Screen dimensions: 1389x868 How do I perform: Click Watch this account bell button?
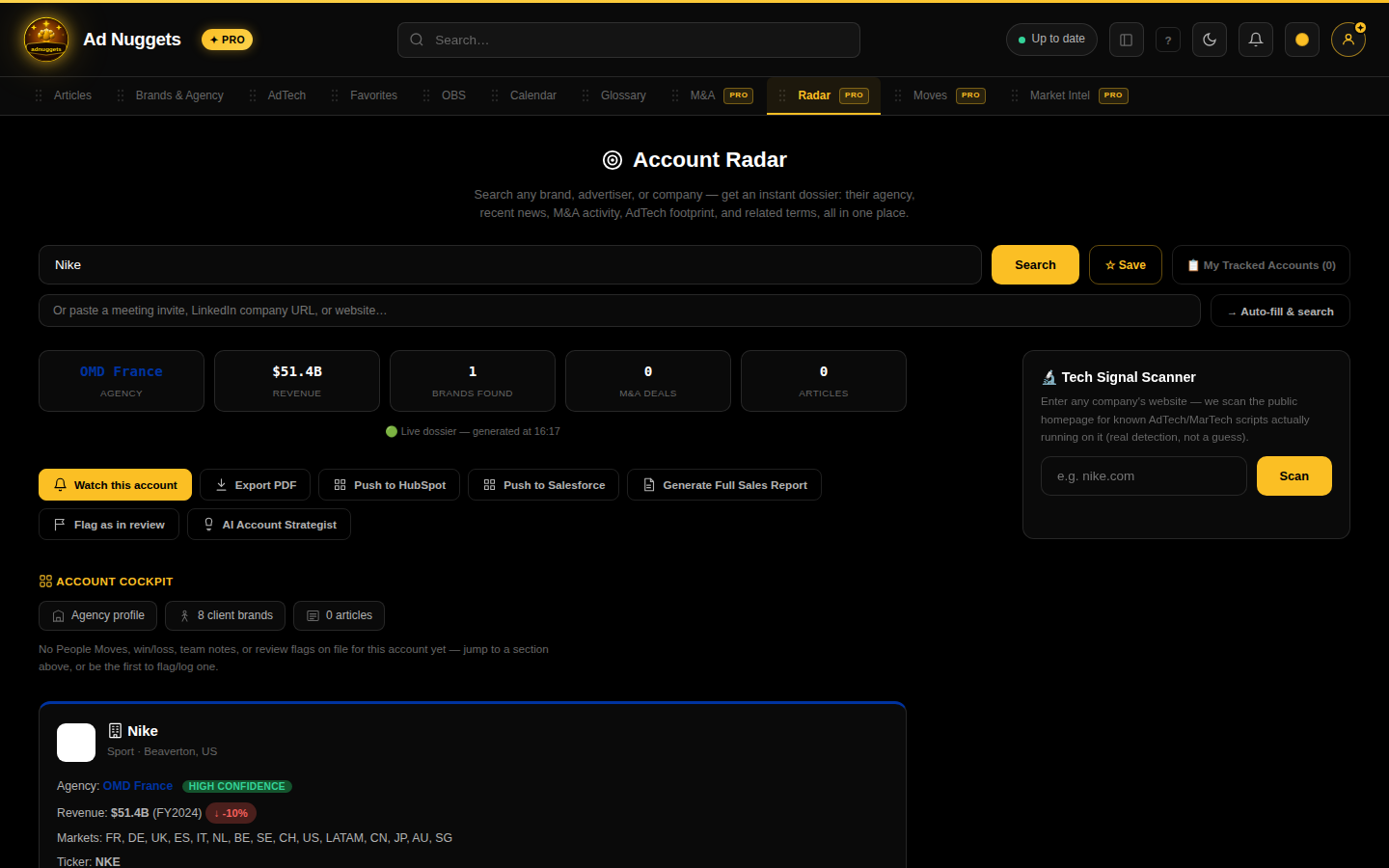[x=115, y=485]
